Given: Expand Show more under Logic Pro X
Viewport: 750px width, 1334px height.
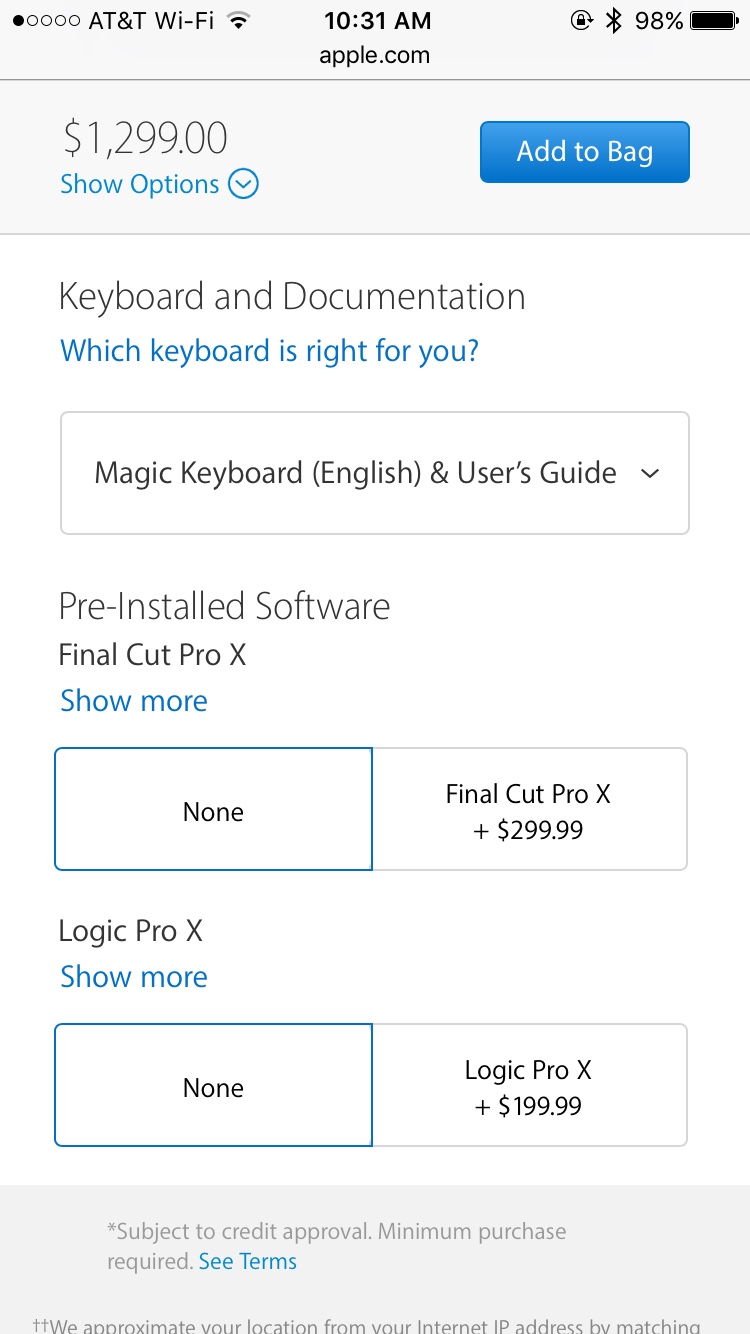Looking at the screenshot, I should (x=134, y=976).
